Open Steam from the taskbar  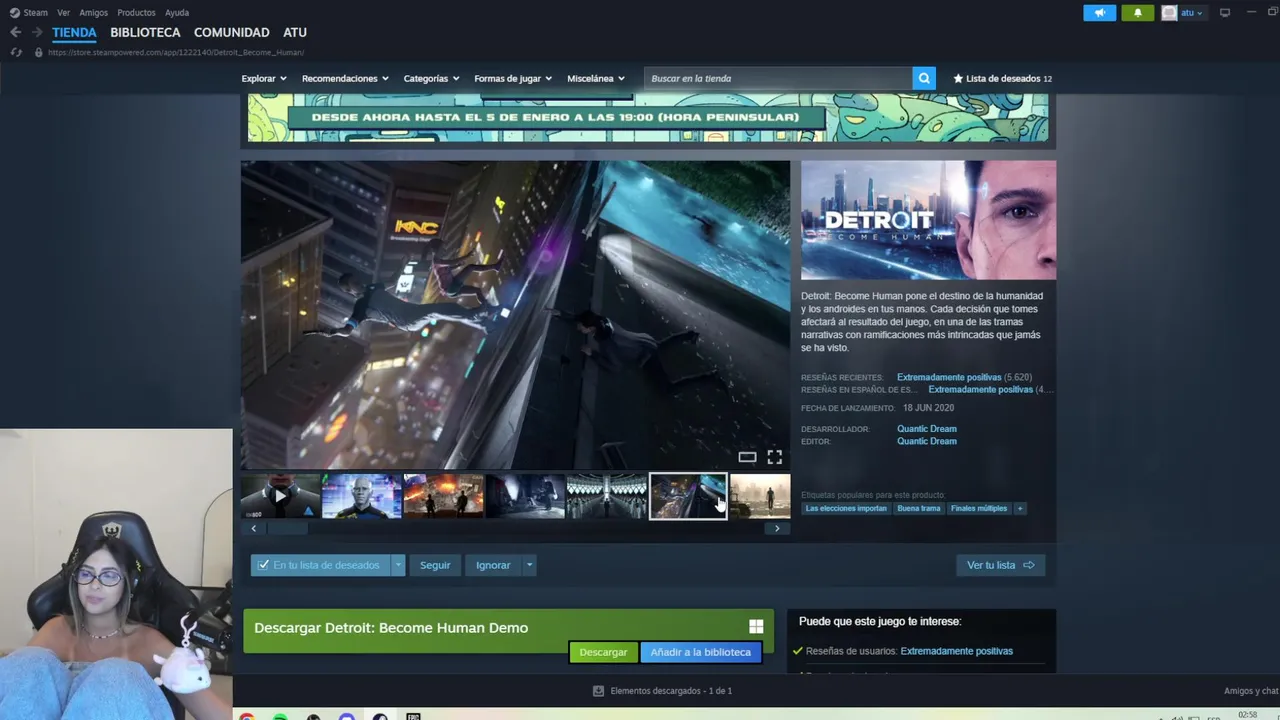click(x=380, y=716)
